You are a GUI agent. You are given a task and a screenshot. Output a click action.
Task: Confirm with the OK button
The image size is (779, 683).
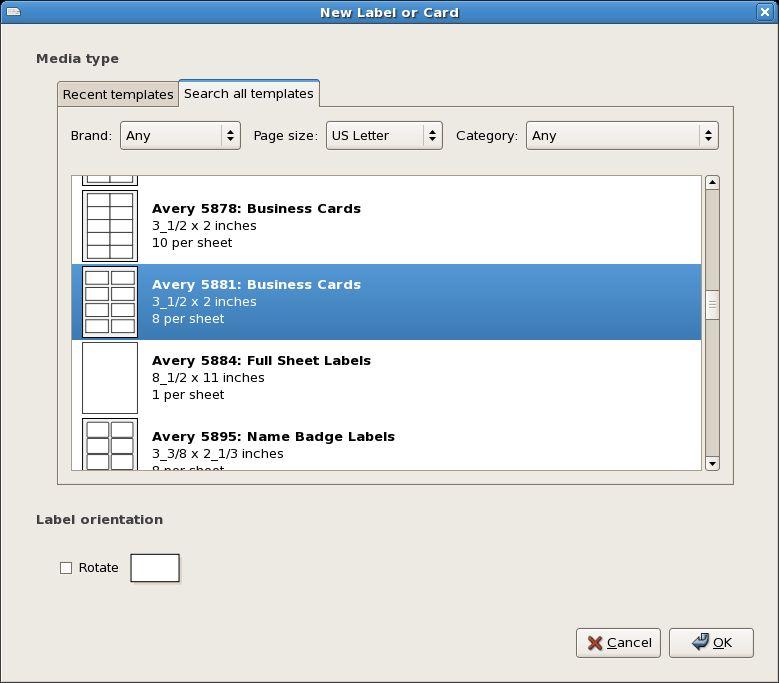[711, 643]
